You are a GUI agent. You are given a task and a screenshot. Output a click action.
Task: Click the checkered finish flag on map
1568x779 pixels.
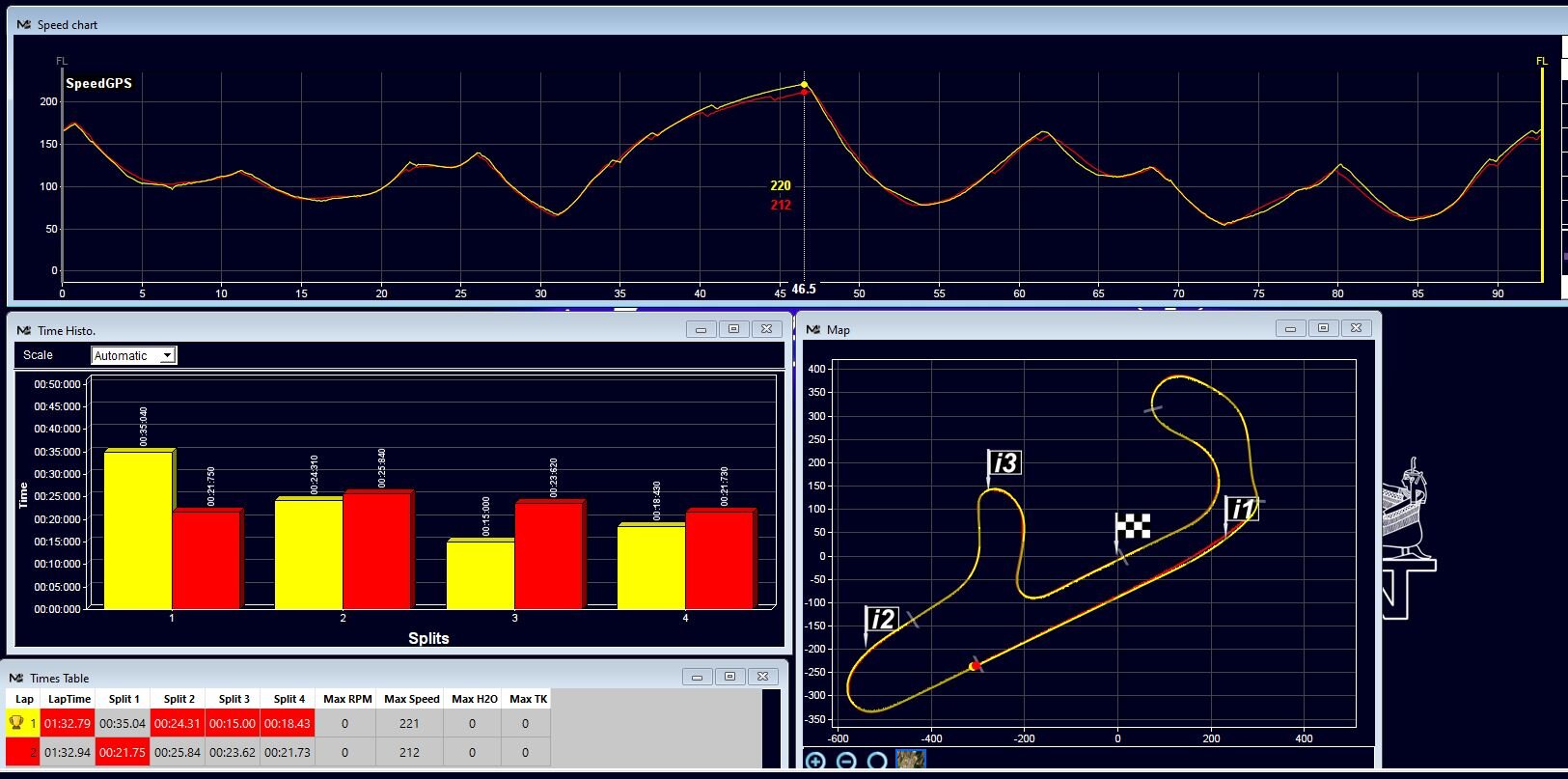[1133, 527]
